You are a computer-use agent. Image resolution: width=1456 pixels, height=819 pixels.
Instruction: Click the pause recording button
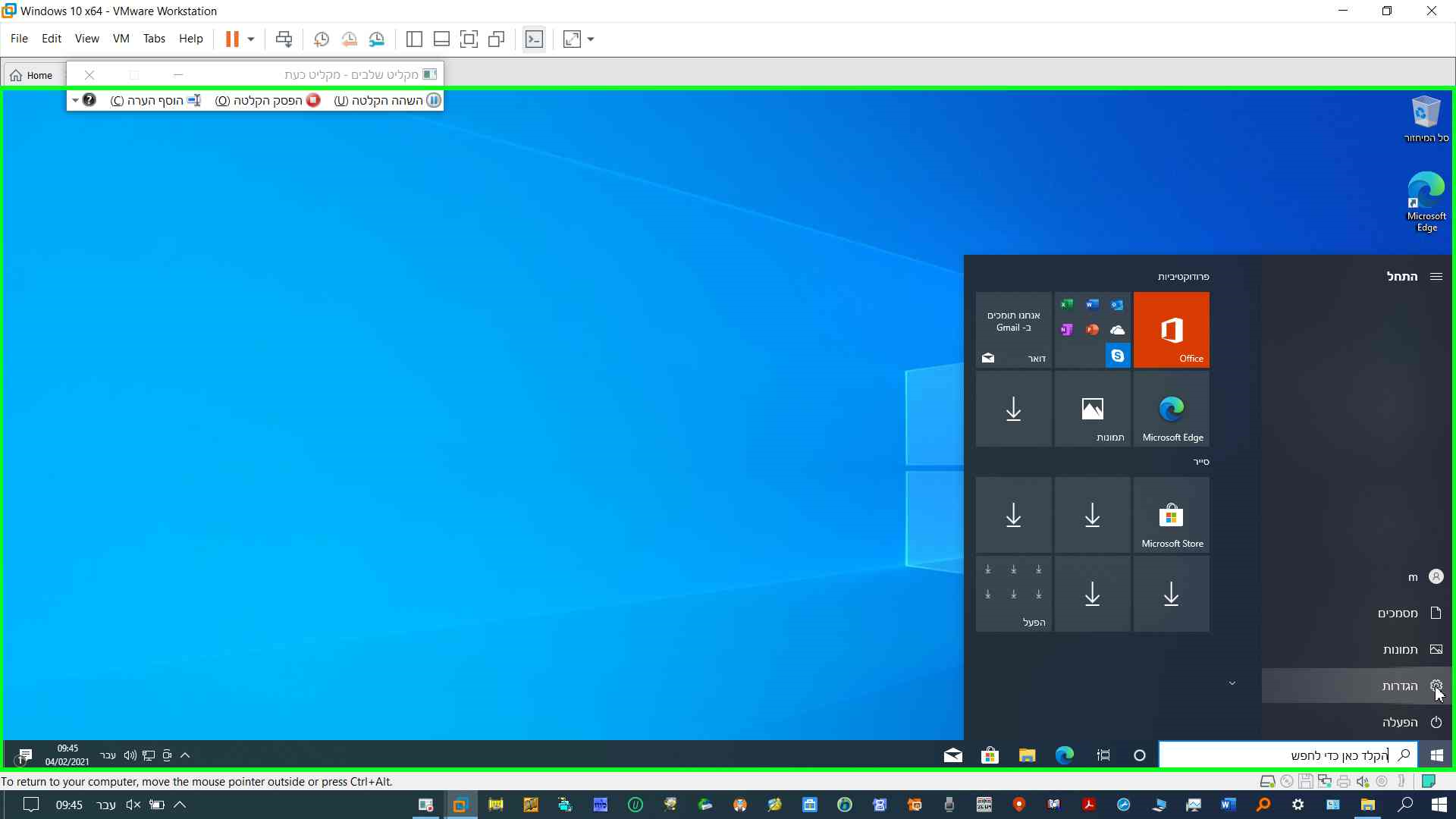pyautogui.click(x=388, y=100)
